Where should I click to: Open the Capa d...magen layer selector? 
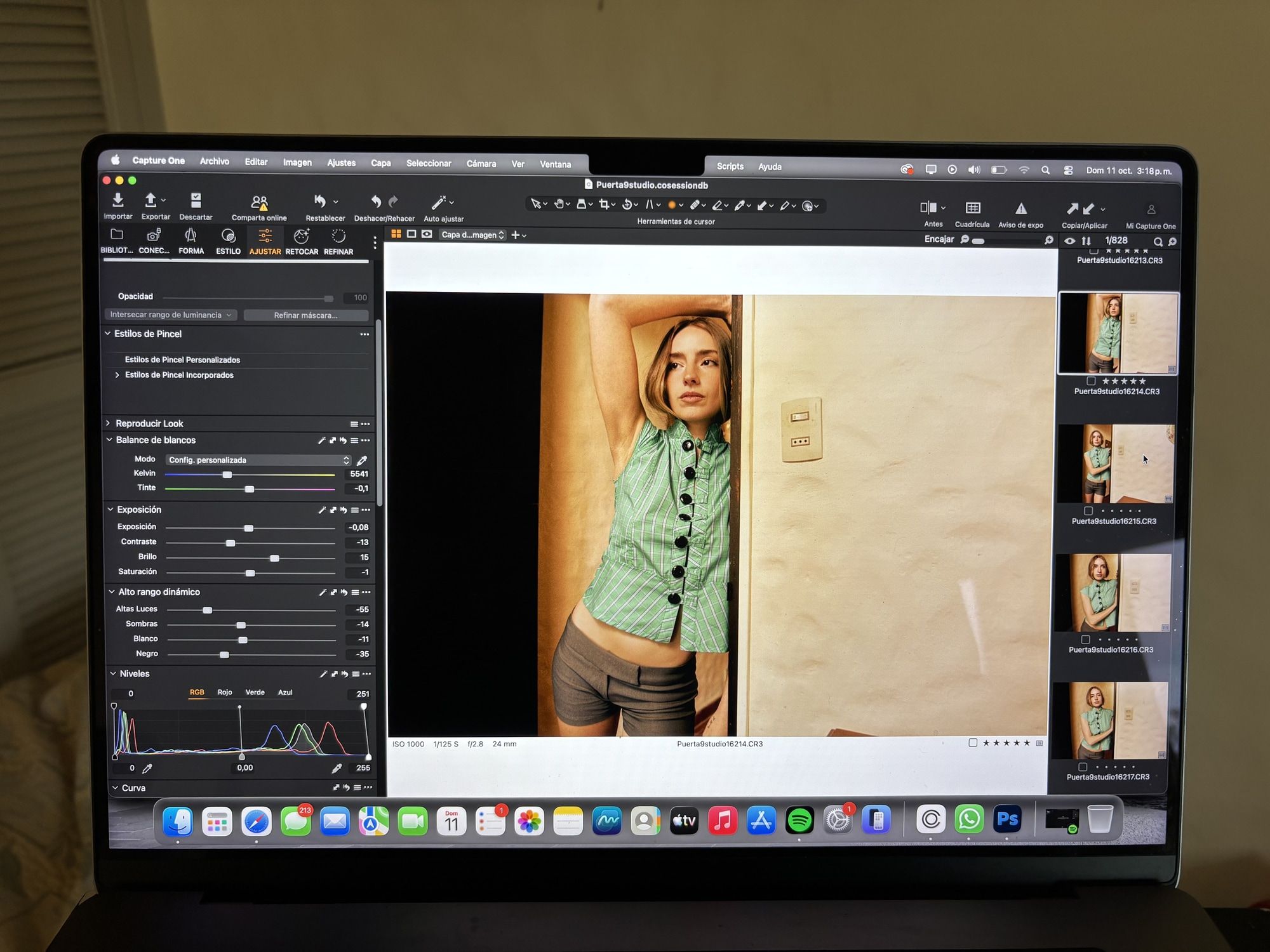point(473,235)
